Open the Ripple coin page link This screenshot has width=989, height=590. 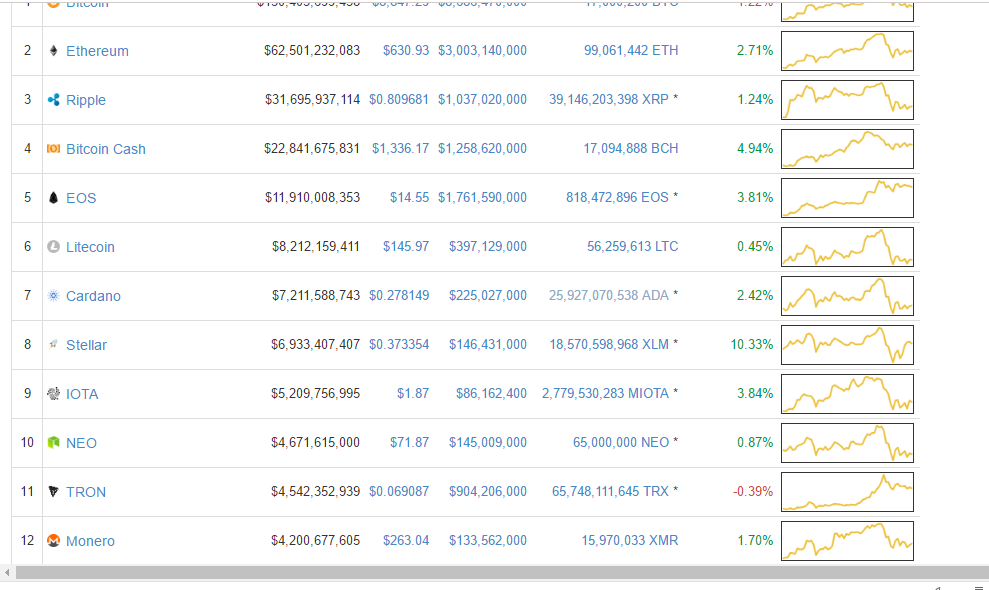[x=86, y=100]
